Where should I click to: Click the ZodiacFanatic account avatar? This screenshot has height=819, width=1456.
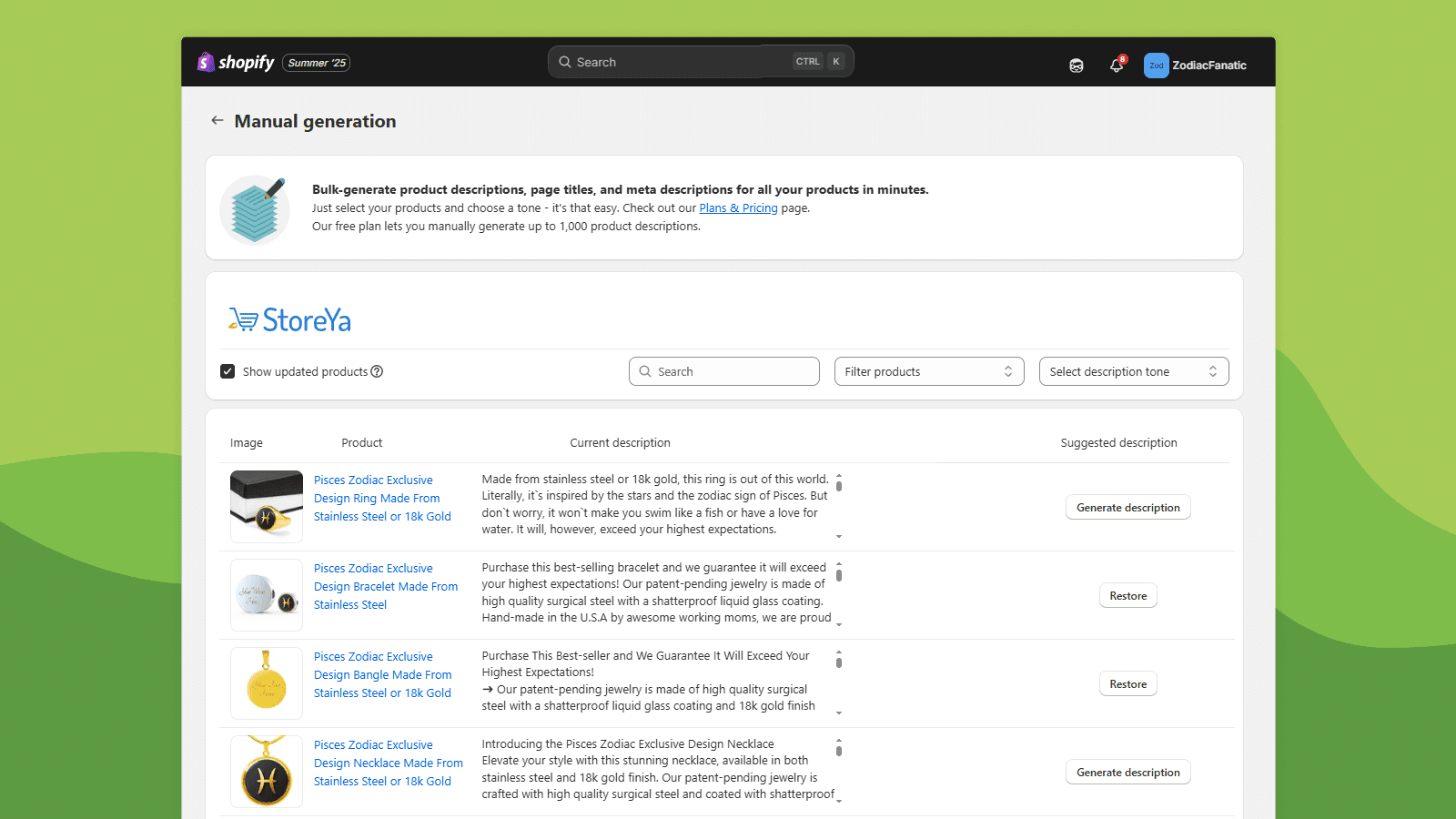pyautogui.click(x=1156, y=66)
